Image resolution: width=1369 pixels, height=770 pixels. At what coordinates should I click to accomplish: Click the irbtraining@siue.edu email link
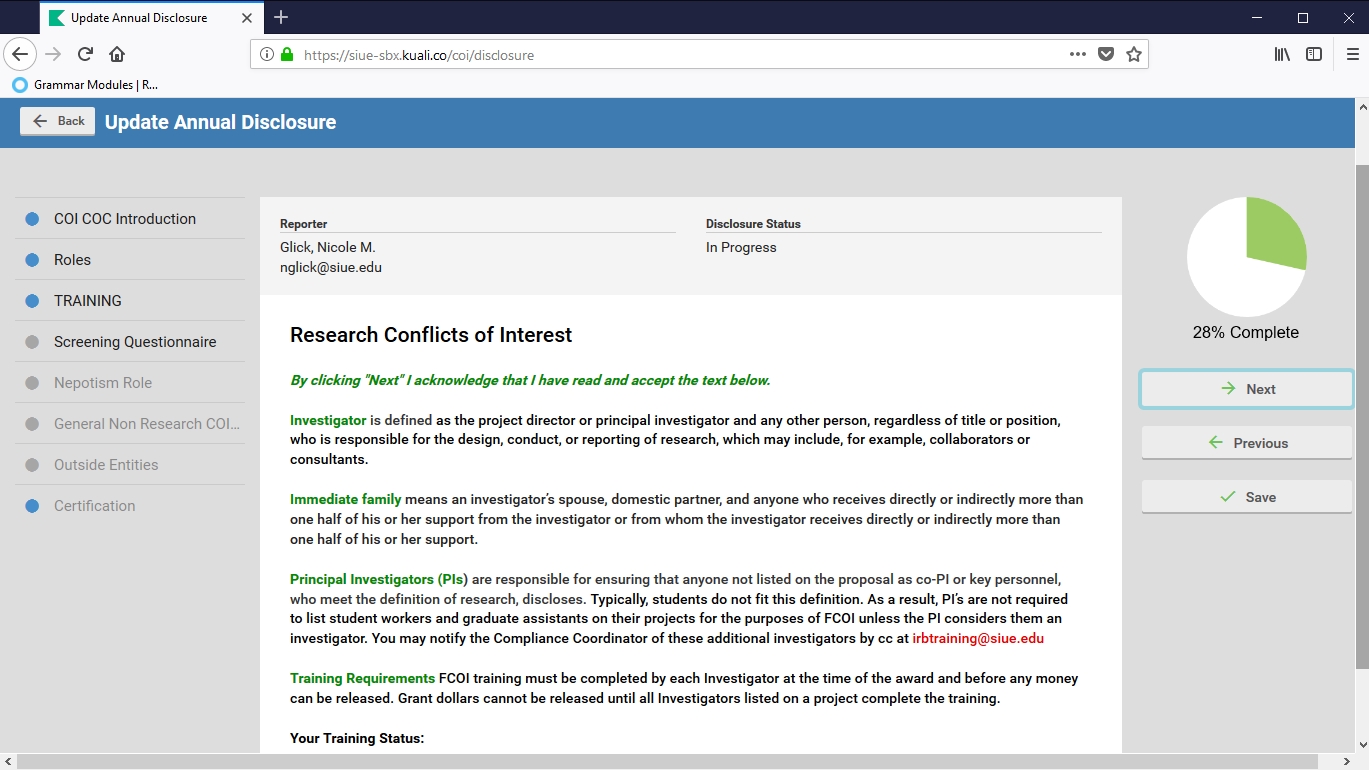point(977,638)
